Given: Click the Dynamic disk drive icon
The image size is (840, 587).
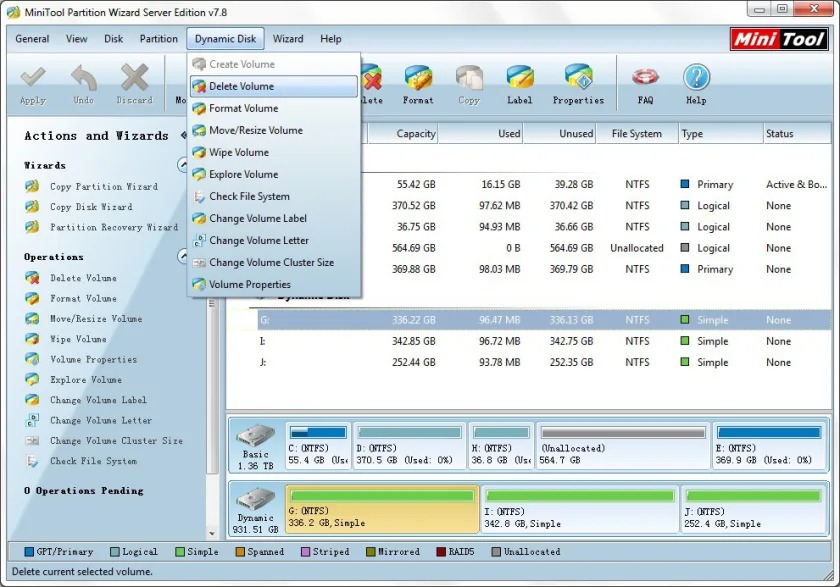Looking at the screenshot, I should pos(256,499).
